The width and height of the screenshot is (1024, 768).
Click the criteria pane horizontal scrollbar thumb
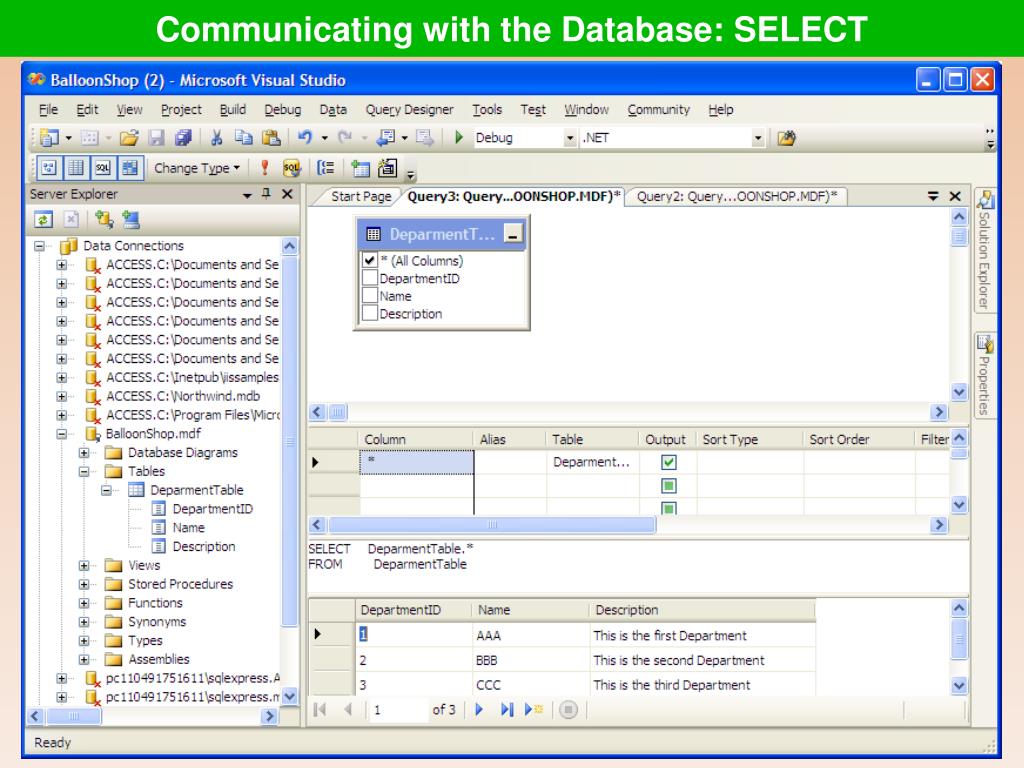[492, 524]
